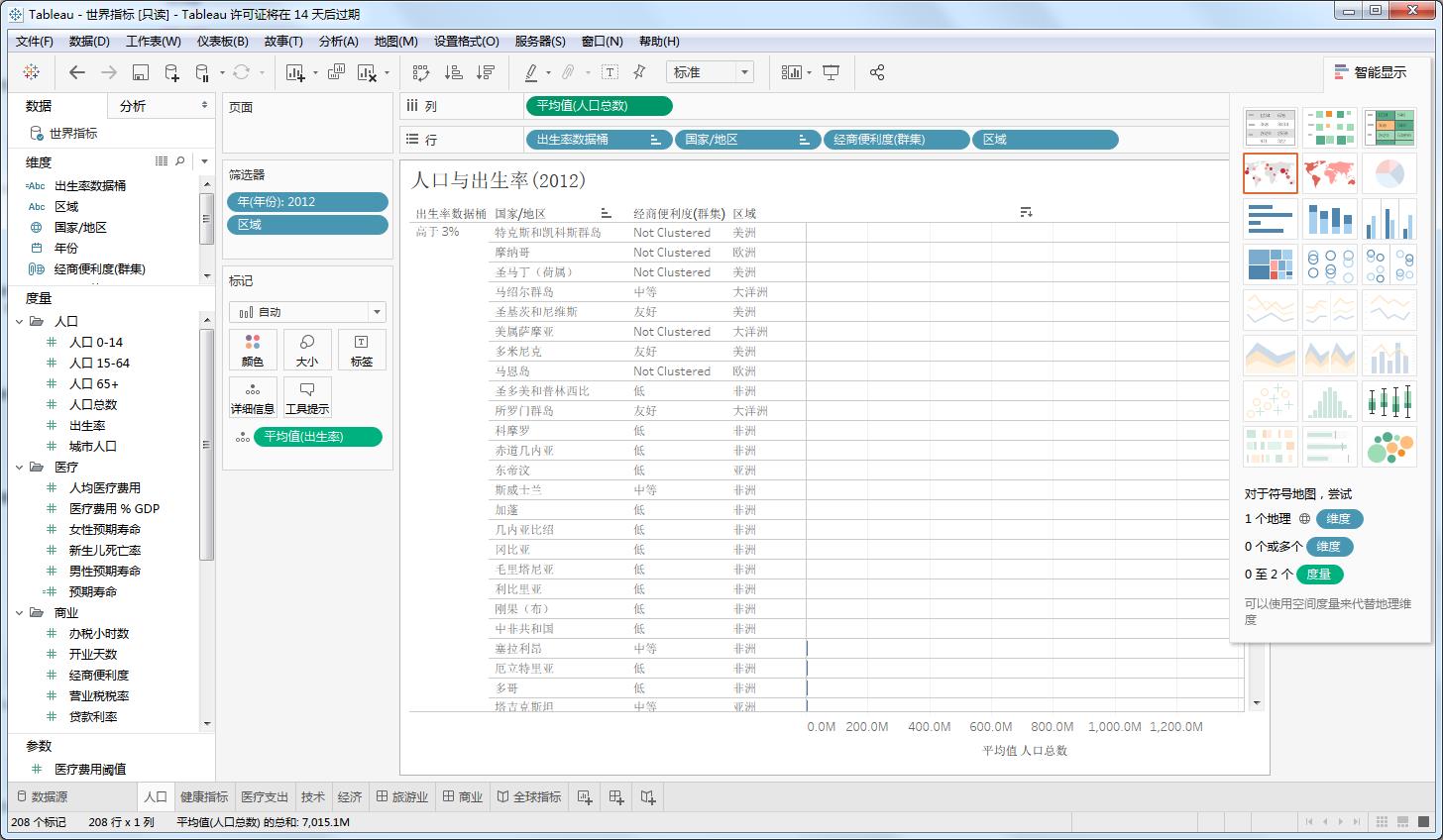The width and height of the screenshot is (1443, 840).
Task: Choose the packed bubbles chart in Show Me
Action: click(x=1389, y=447)
